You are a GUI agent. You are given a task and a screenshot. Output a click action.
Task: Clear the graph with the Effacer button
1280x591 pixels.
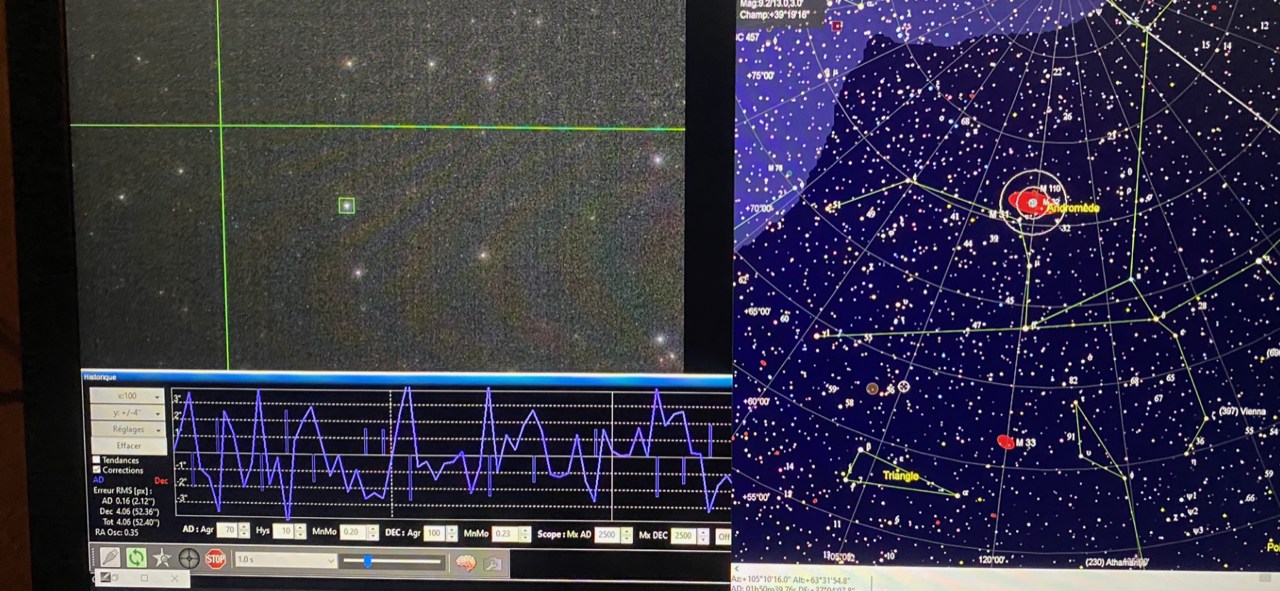click(x=129, y=446)
